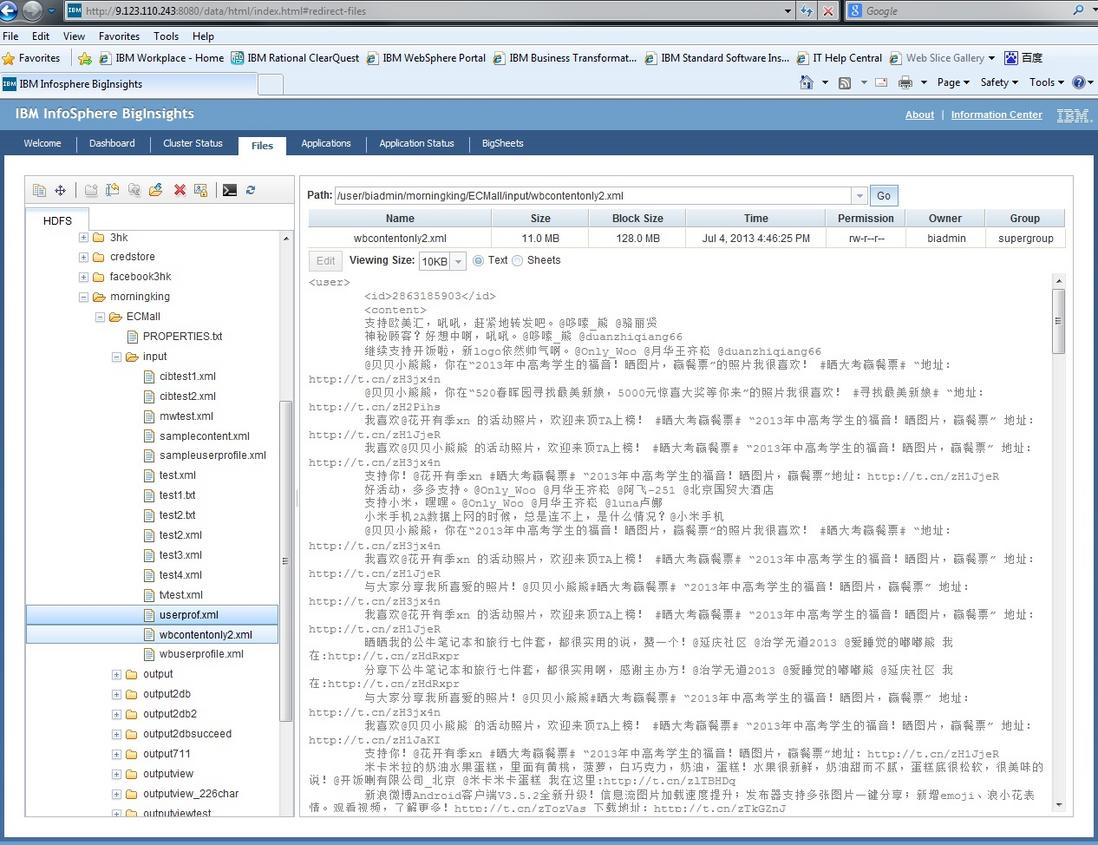Switch to the Welcome tab

[x=42, y=144]
